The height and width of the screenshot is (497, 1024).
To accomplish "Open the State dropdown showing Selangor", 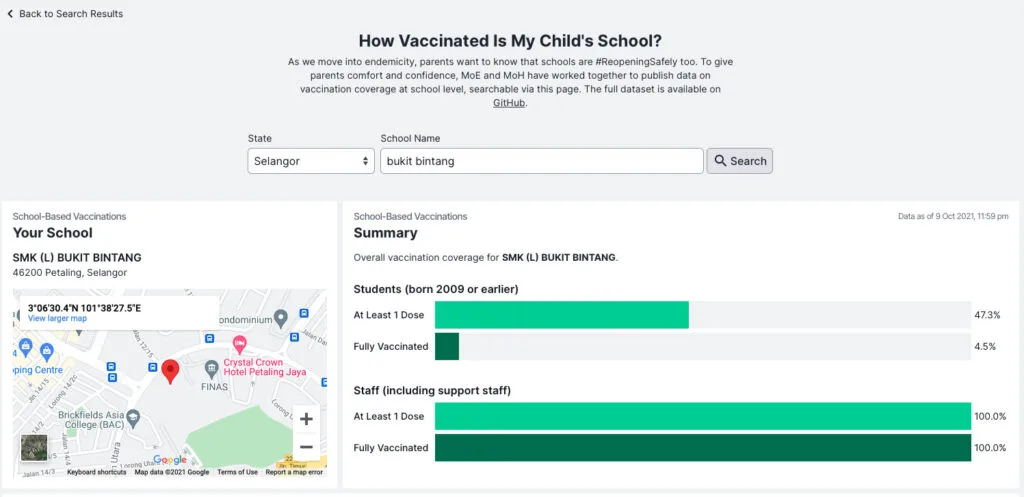I will click(x=311, y=161).
